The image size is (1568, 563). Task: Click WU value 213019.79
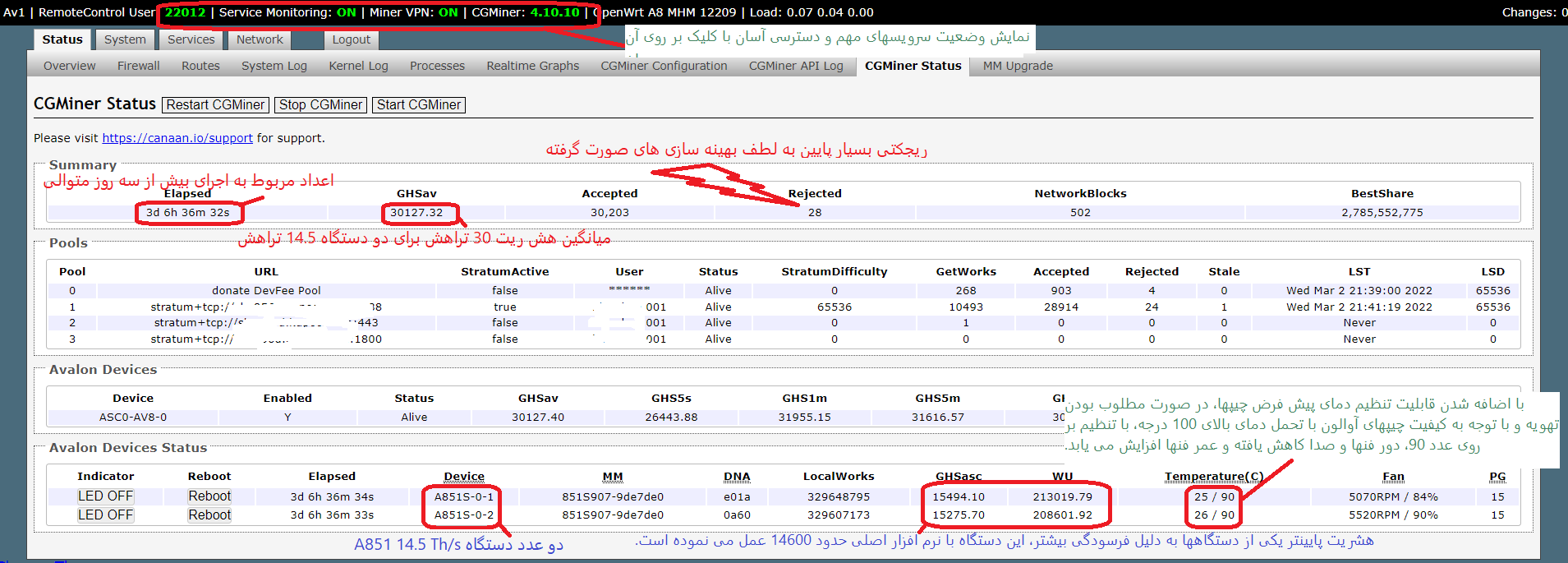[x=1063, y=496]
